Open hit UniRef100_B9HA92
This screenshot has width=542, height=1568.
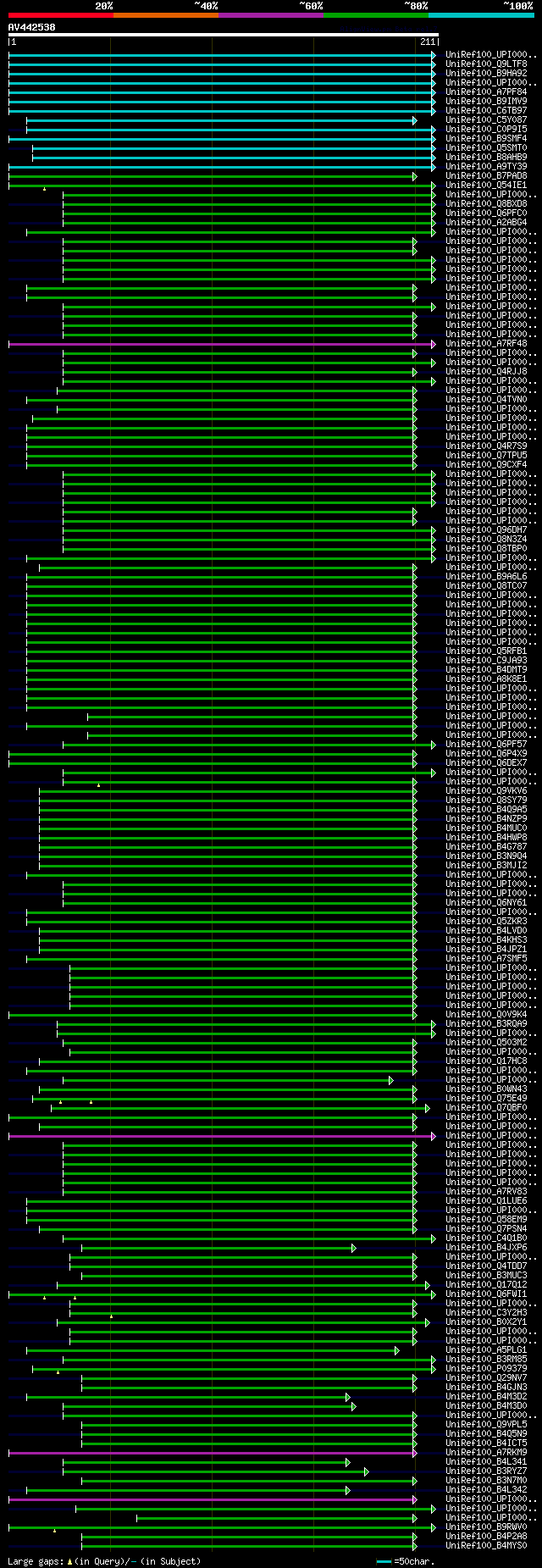pos(486,74)
